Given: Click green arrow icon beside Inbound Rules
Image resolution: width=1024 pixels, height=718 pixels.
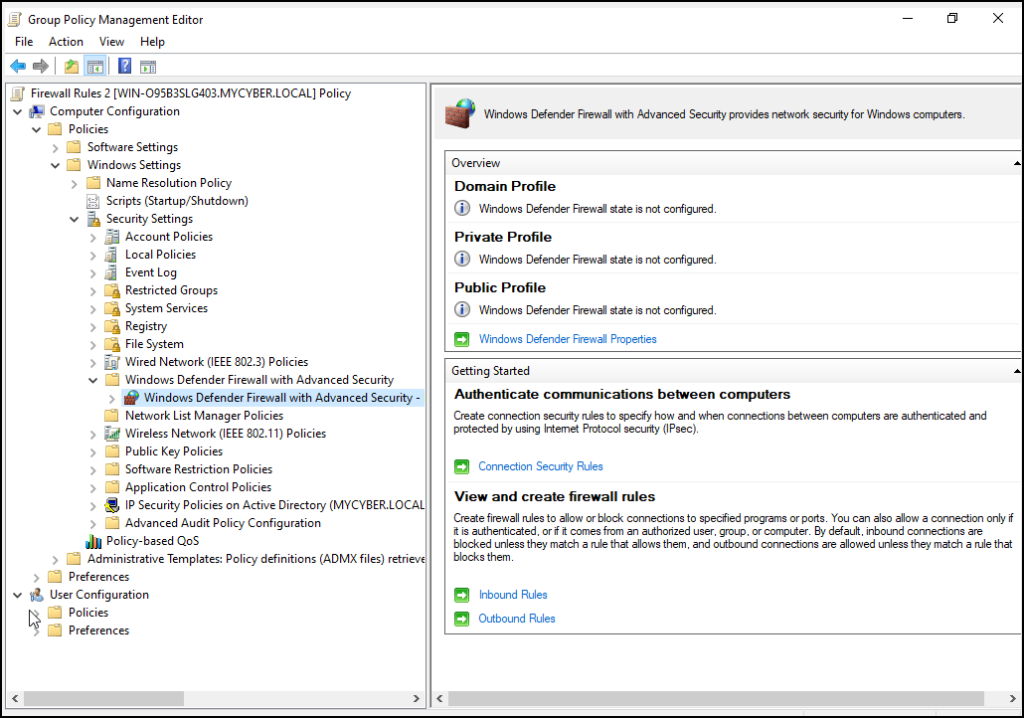Looking at the screenshot, I should click(x=462, y=595).
